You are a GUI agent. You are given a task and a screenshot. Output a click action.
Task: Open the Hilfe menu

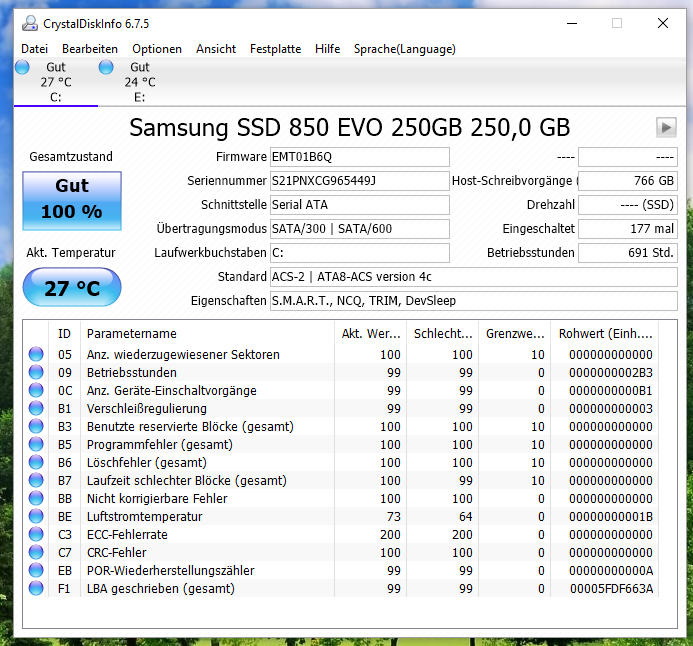pyautogui.click(x=327, y=49)
